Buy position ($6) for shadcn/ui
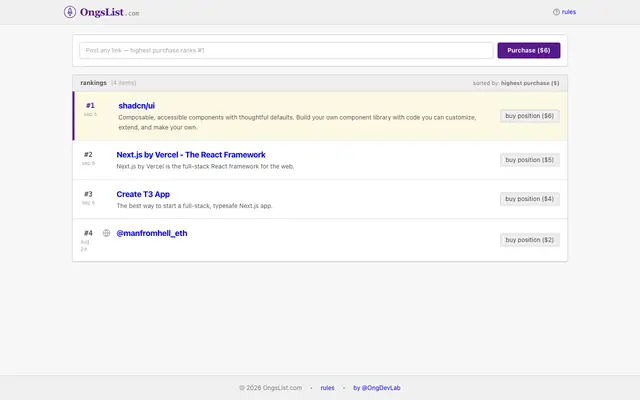 [529, 116]
